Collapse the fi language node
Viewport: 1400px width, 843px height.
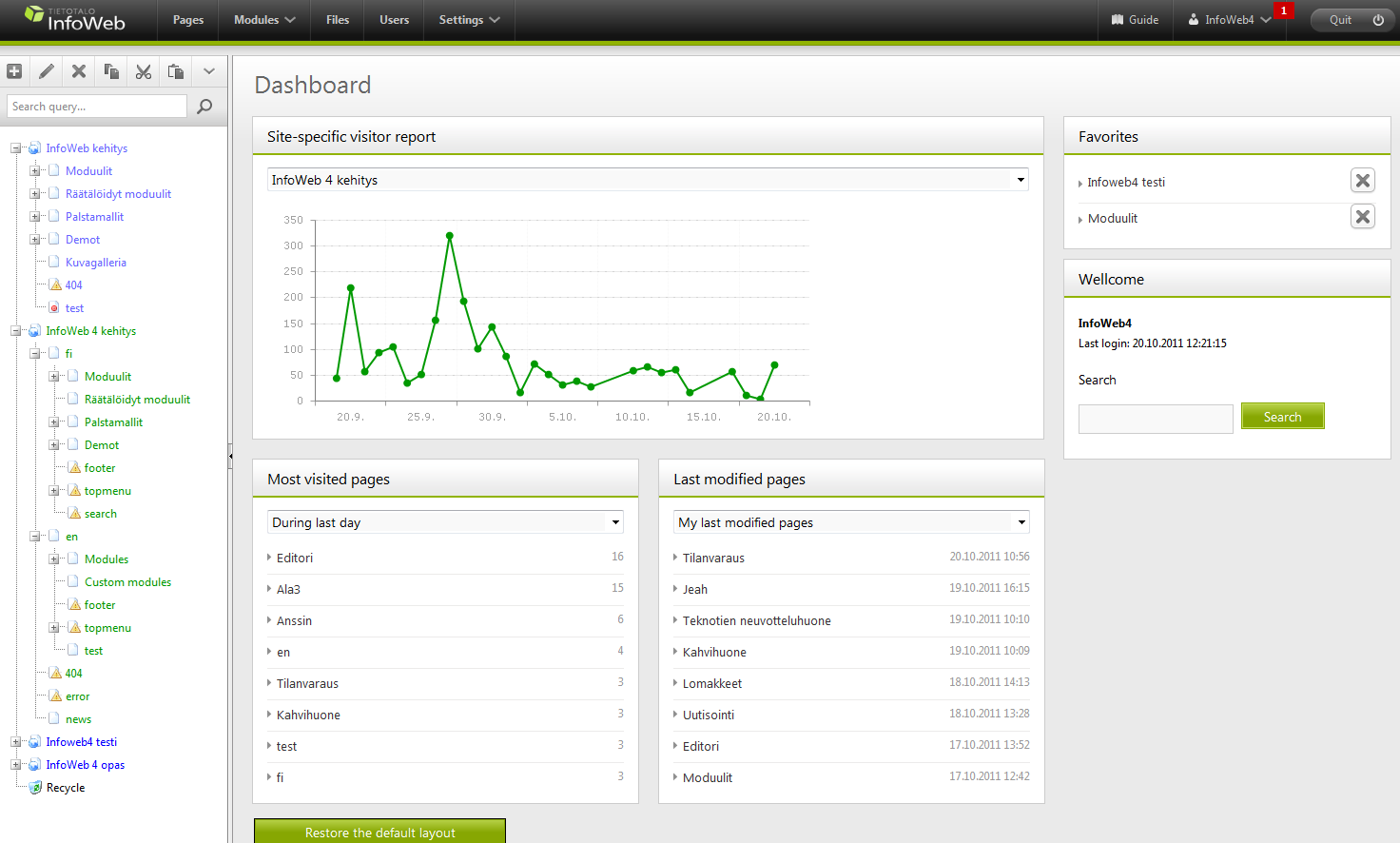pyautogui.click(x=35, y=354)
